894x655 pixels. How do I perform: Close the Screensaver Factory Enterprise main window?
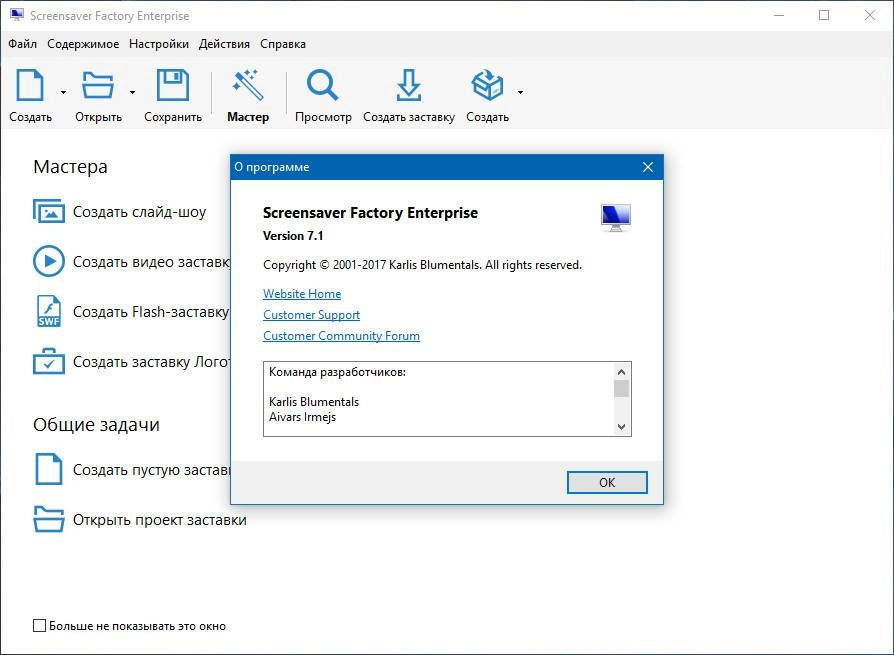[x=869, y=15]
